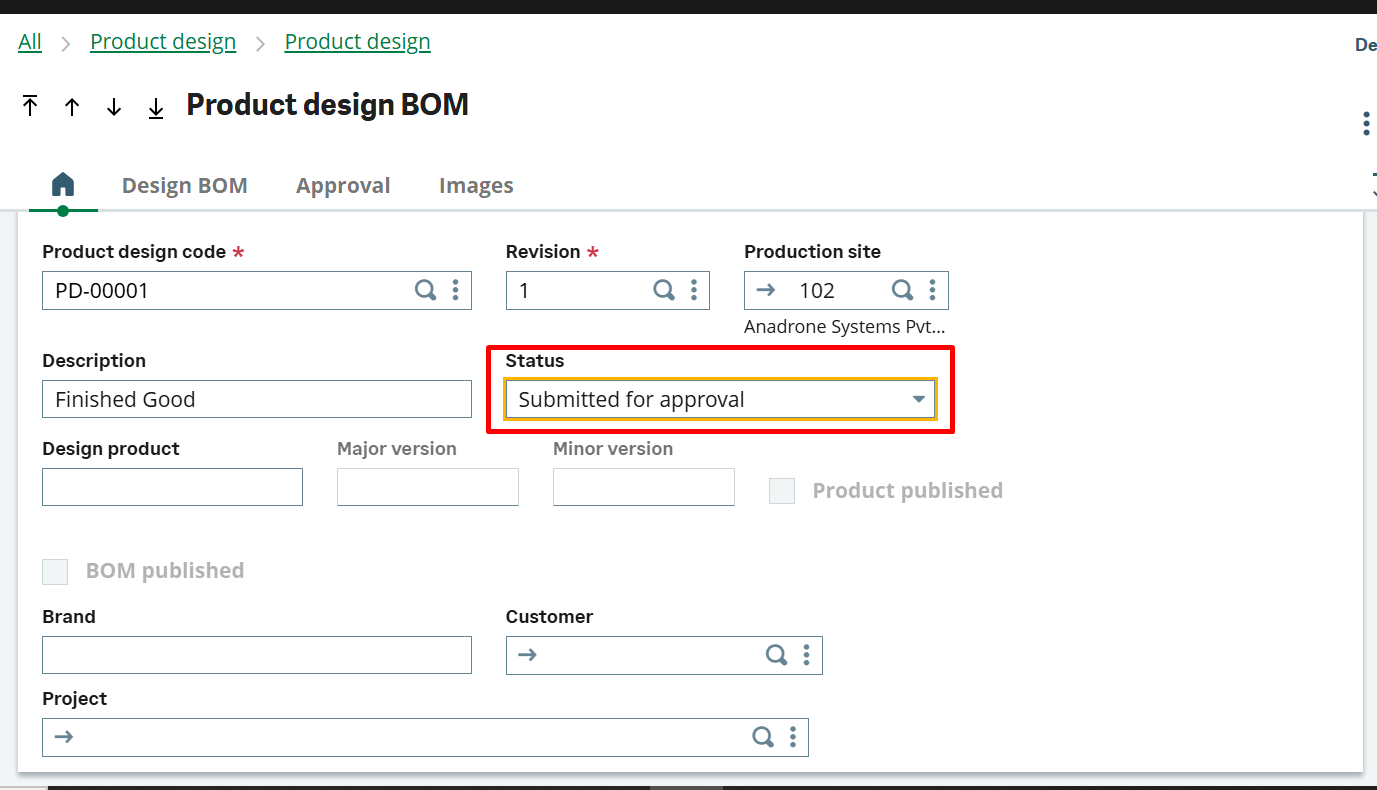1377x790 pixels.
Task: Open actions menu for Project field
Action: [x=792, y=737]
